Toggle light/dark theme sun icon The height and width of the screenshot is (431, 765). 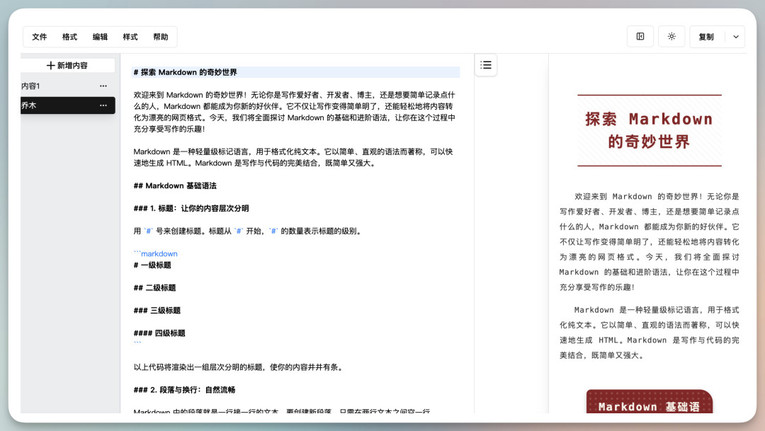(x=672, y=37)
